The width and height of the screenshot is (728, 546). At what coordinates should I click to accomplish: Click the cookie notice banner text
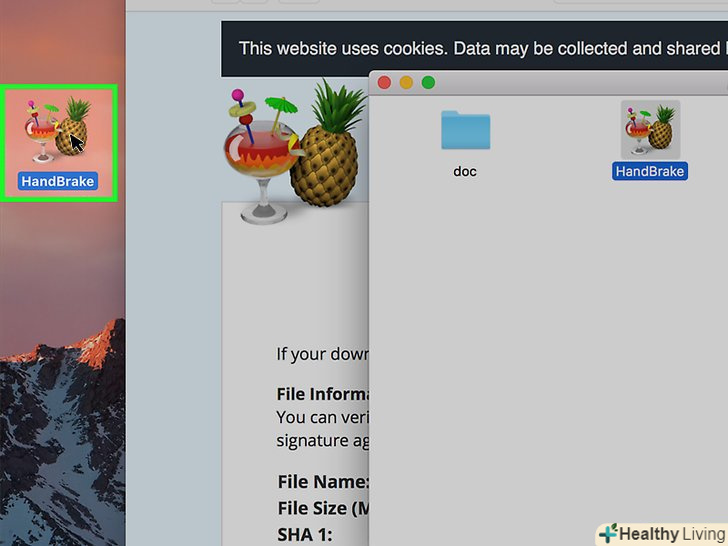481,48
